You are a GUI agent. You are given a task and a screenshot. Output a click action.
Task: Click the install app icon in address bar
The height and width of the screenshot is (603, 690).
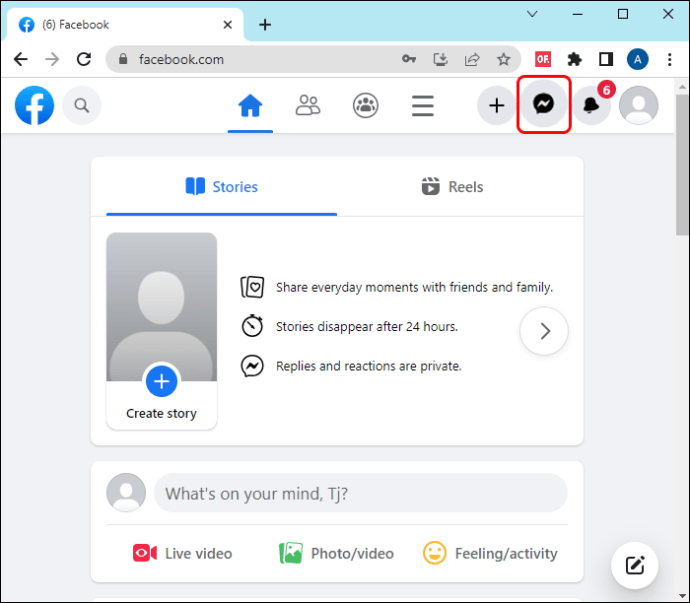(440, 59)
